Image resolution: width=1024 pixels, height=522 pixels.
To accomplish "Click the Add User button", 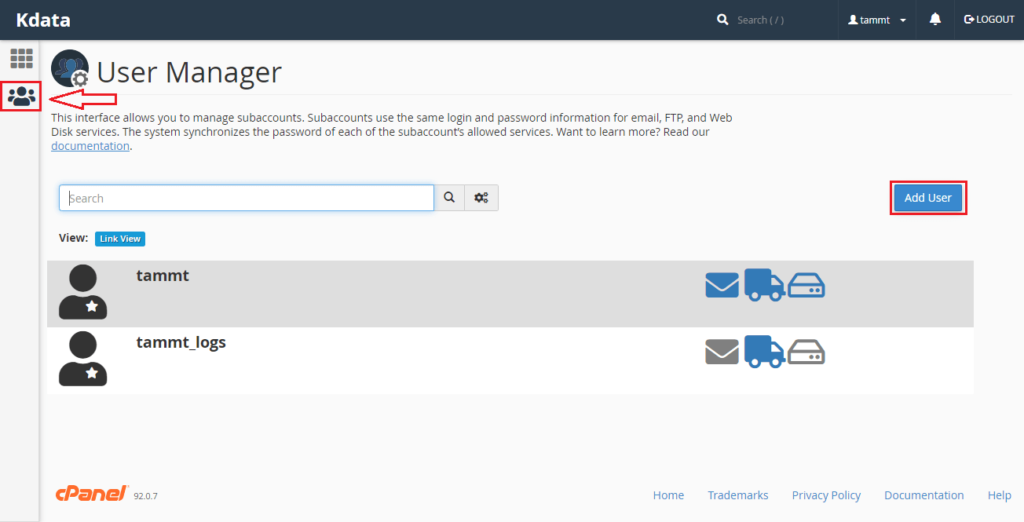I will 928,197.
